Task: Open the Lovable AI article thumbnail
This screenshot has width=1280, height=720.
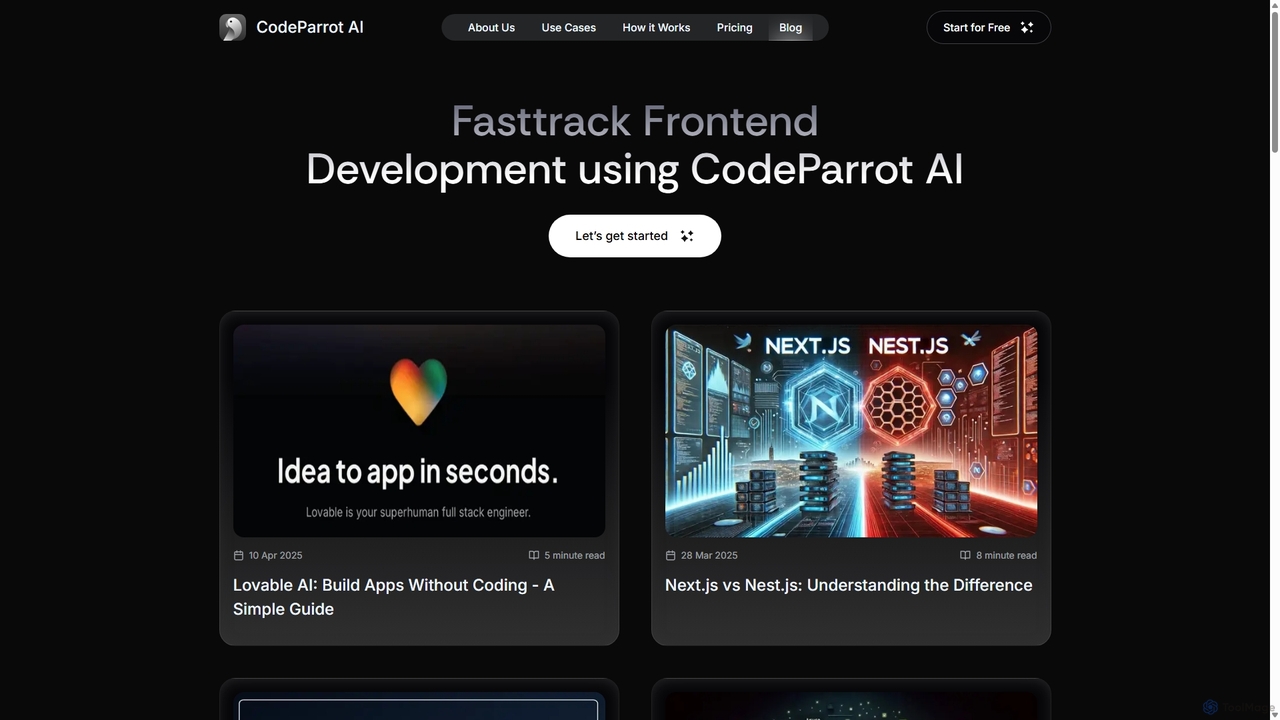Action: coord(419,431)
